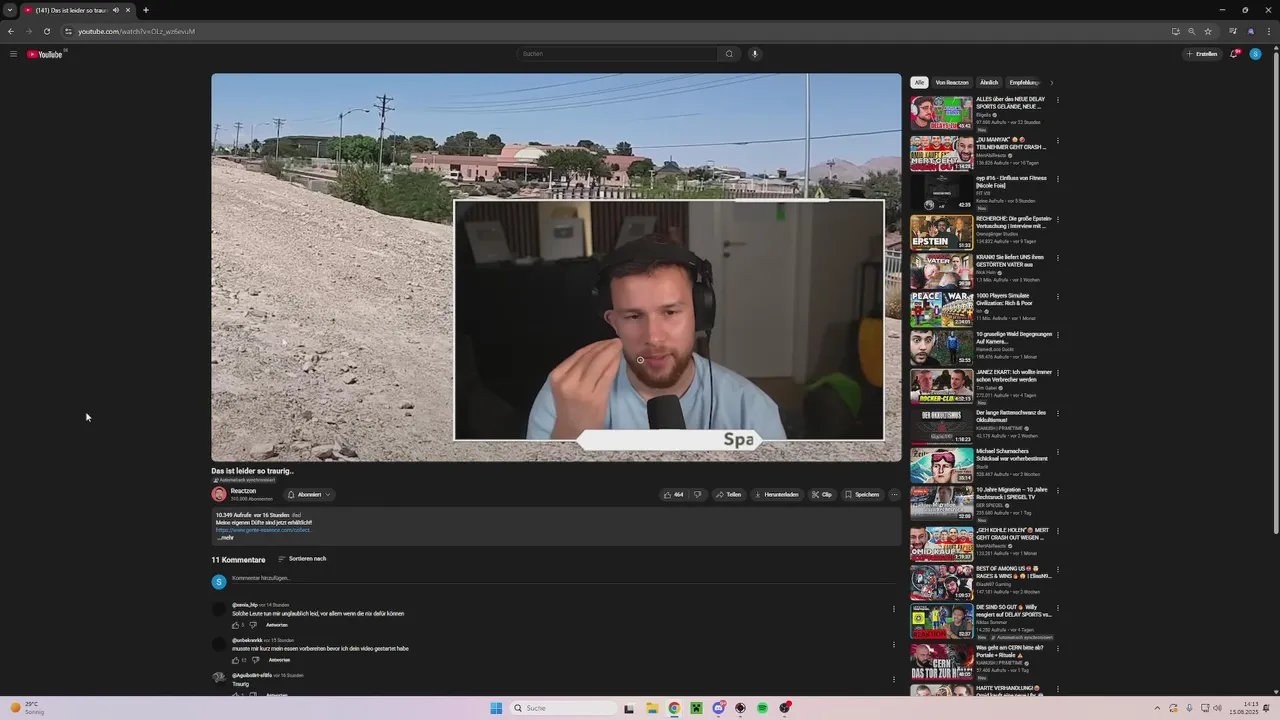Go back in the browser
The height and width of the screenshot is (720, 1280).
pyautogui.click(x=11, y=31)
